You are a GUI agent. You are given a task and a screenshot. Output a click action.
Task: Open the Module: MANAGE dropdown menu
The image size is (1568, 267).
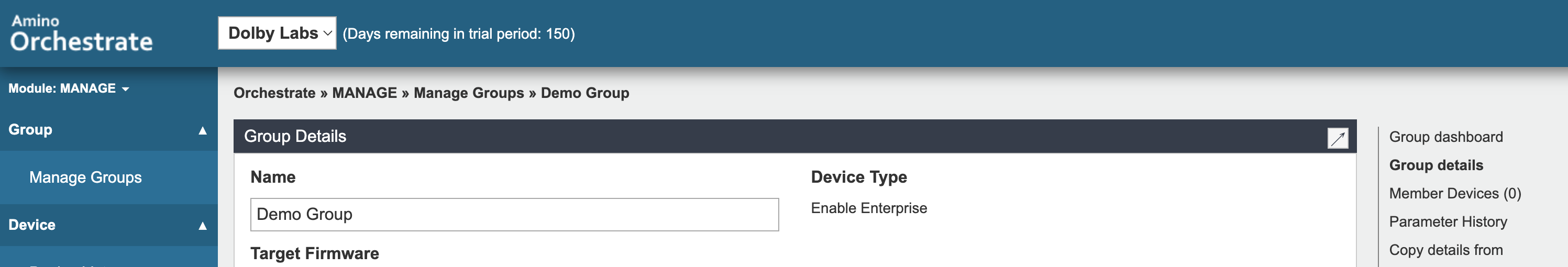point(68,89)
